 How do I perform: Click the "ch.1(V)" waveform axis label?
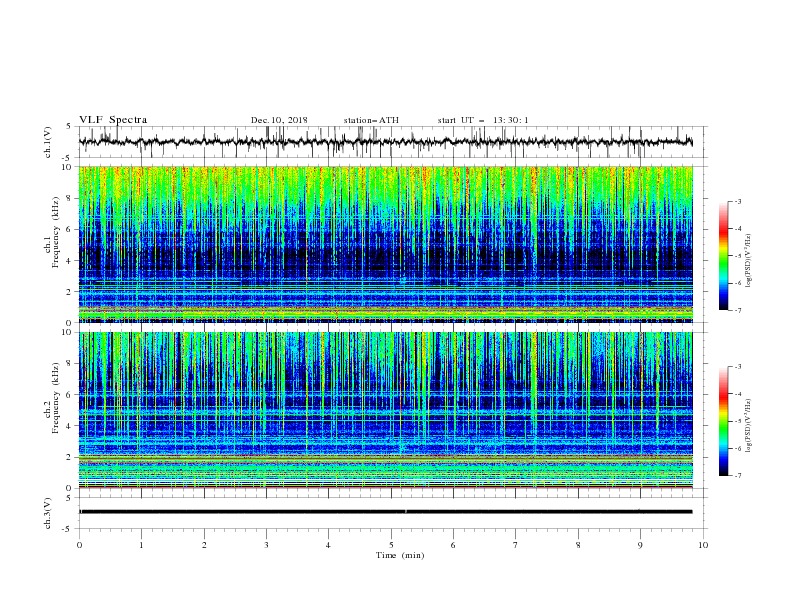coord(48,142)
